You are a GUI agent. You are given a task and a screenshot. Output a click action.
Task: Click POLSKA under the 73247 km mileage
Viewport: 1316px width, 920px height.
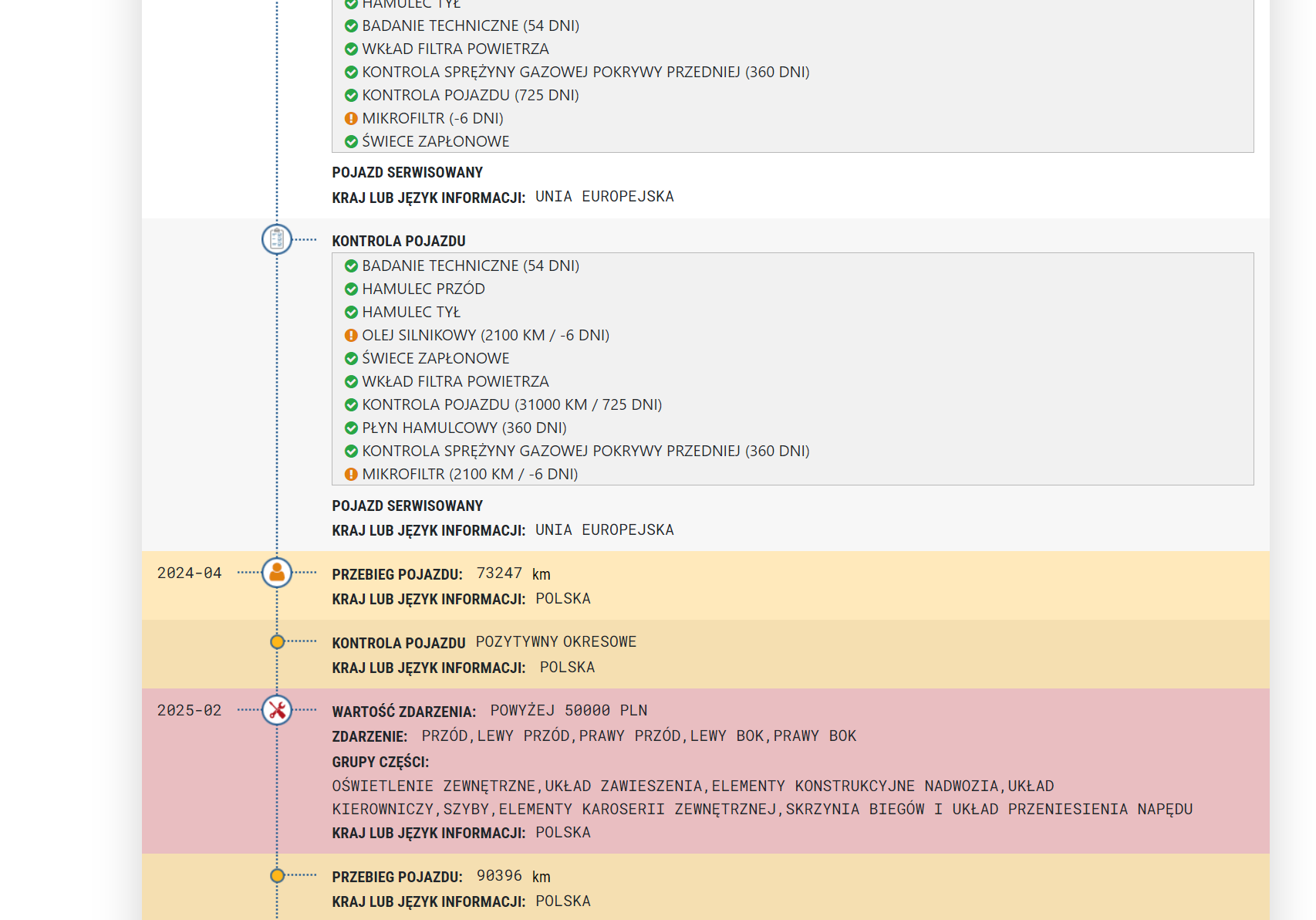point(563,599)
